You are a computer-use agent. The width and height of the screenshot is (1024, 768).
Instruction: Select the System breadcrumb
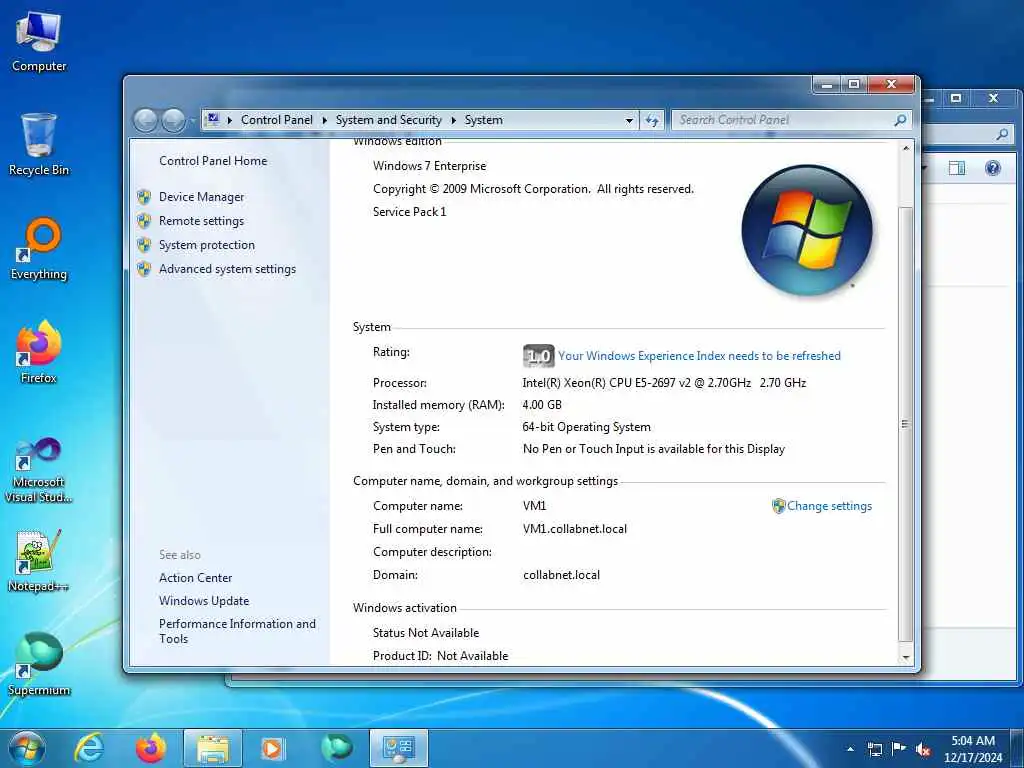[484, 120]
